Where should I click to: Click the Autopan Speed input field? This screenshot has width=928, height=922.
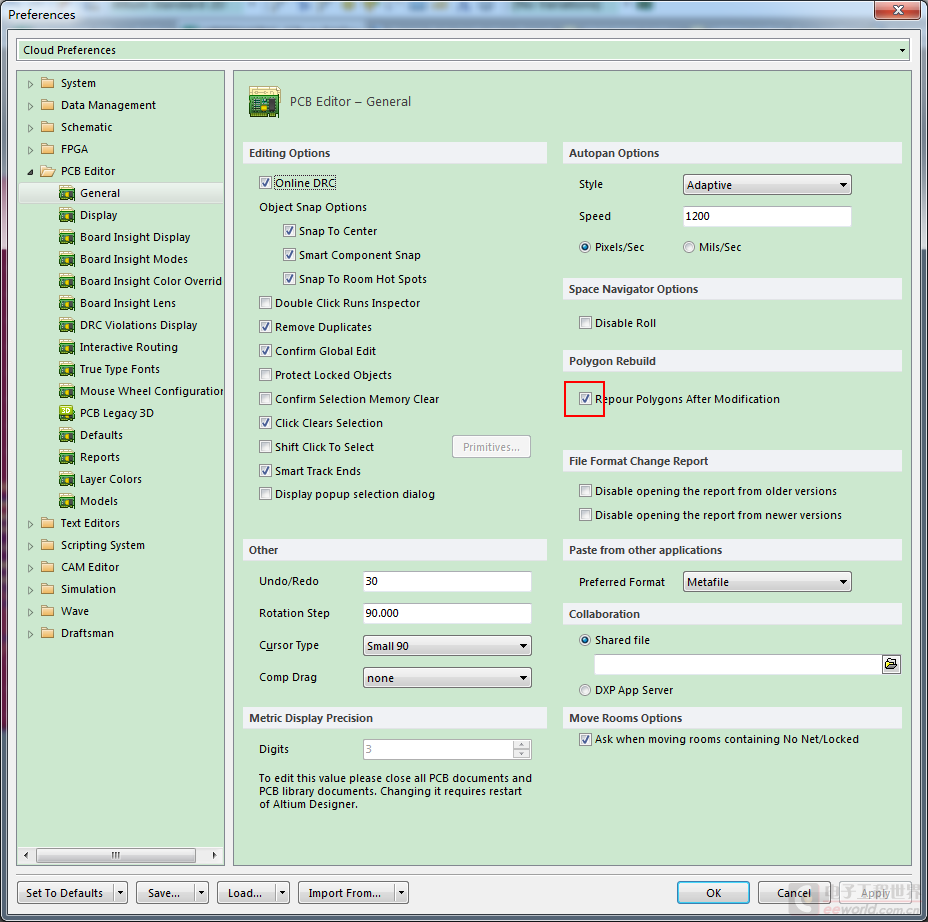(x=767, y=216)
